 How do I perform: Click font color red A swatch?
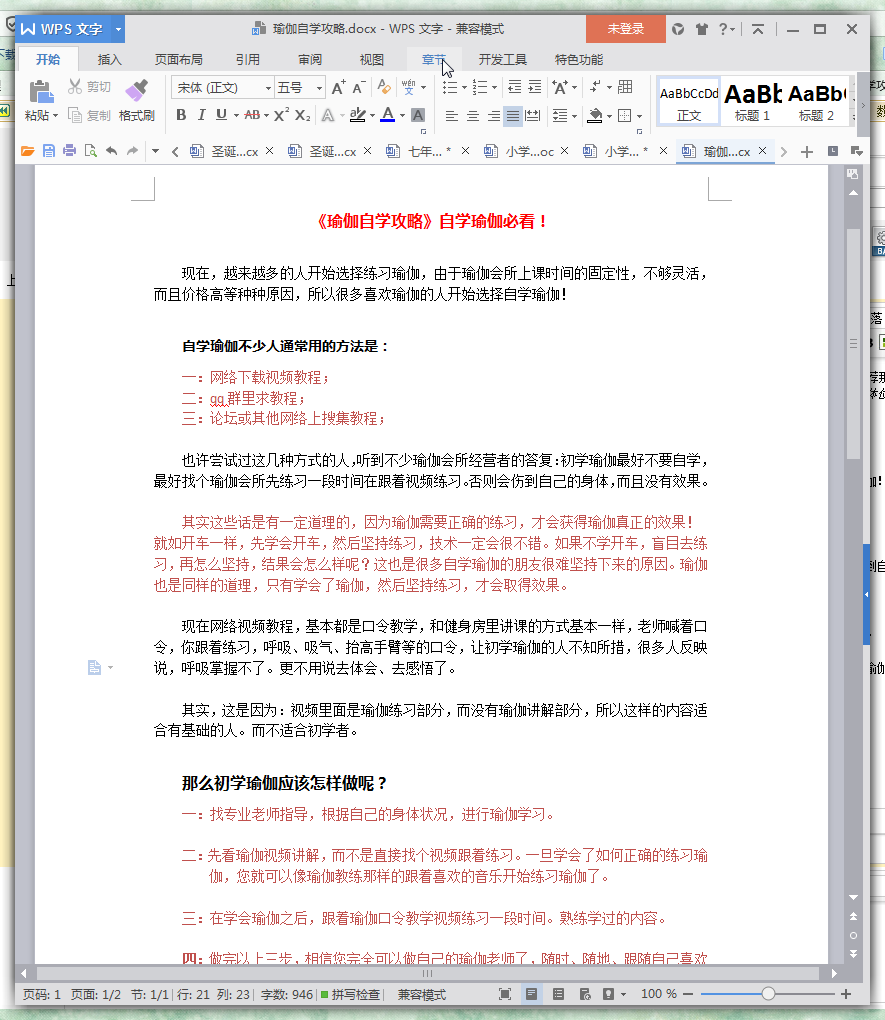coord(388,115)
